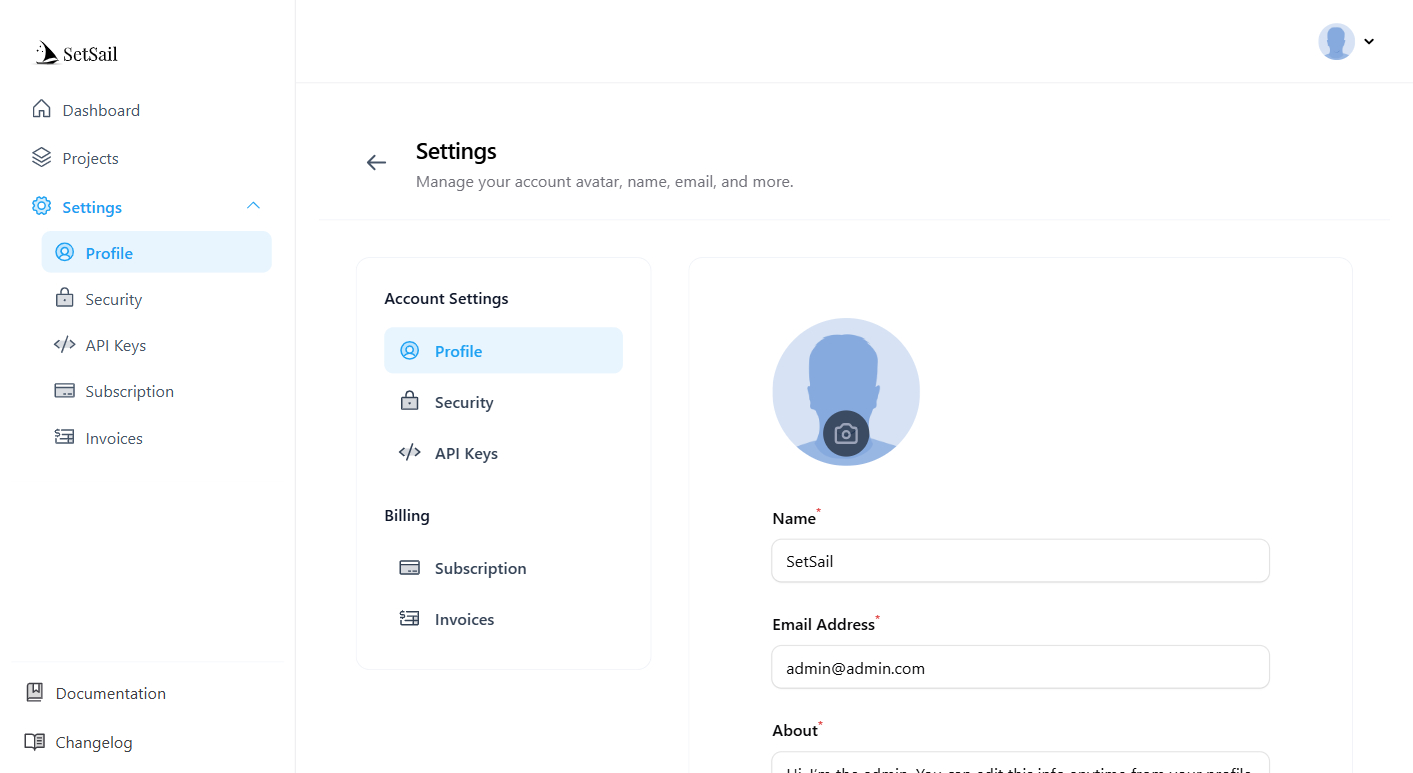Click the camera icon to change avatar
Image resolution: width=1413 pixels, height=773 pixels.
tap(846, 434)
